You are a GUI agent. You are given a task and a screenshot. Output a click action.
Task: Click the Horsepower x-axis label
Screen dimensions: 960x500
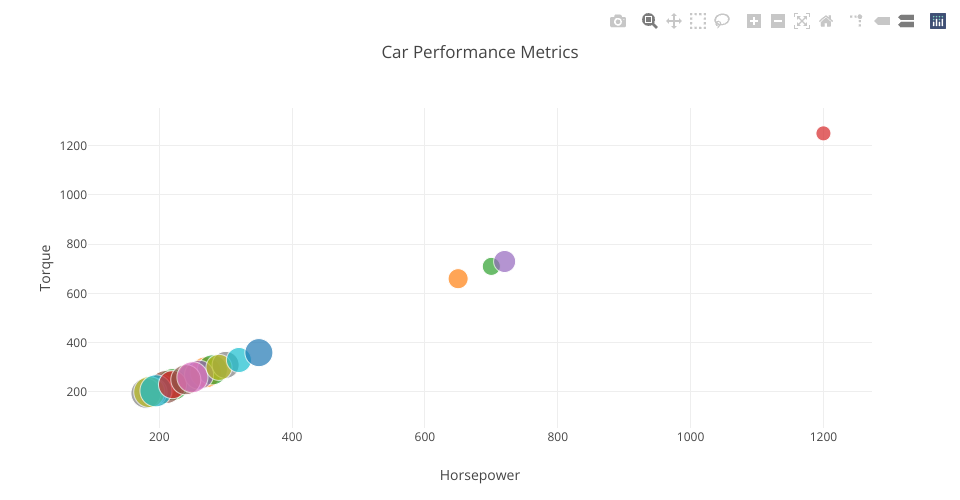coord(480,475)
